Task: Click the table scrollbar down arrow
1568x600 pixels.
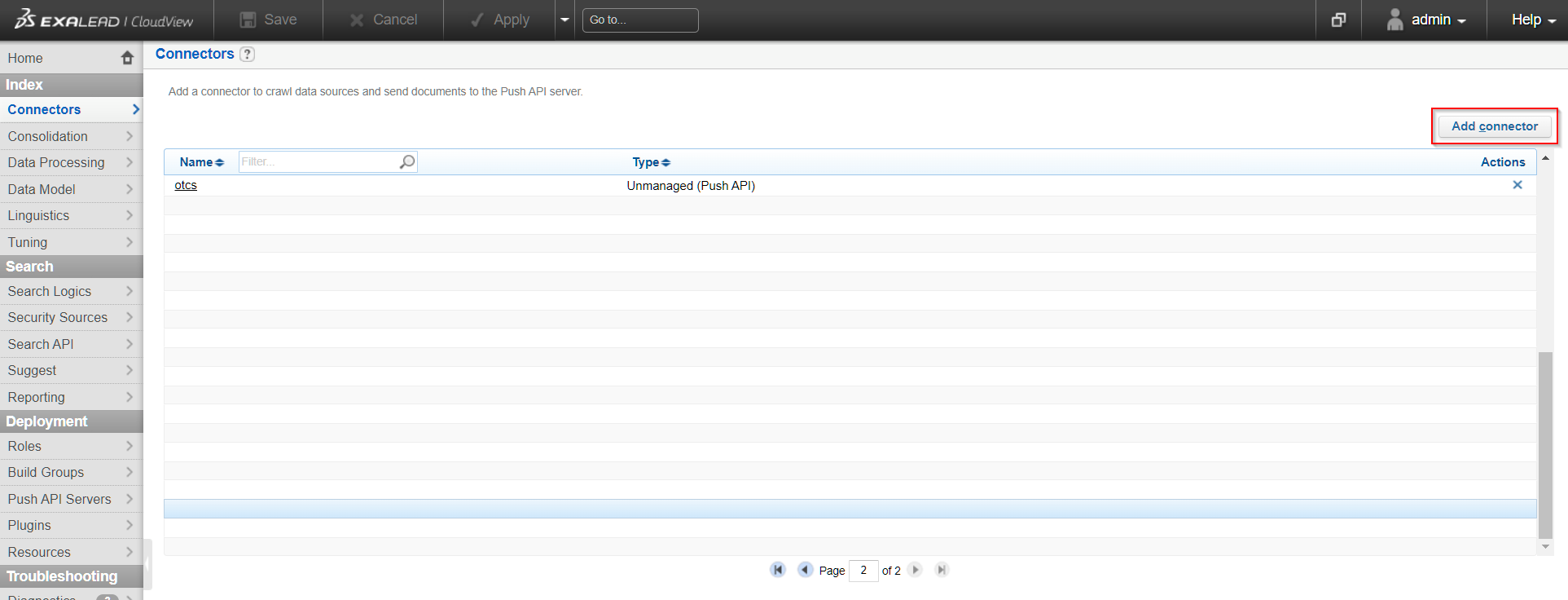Action: coord(1545,547)
